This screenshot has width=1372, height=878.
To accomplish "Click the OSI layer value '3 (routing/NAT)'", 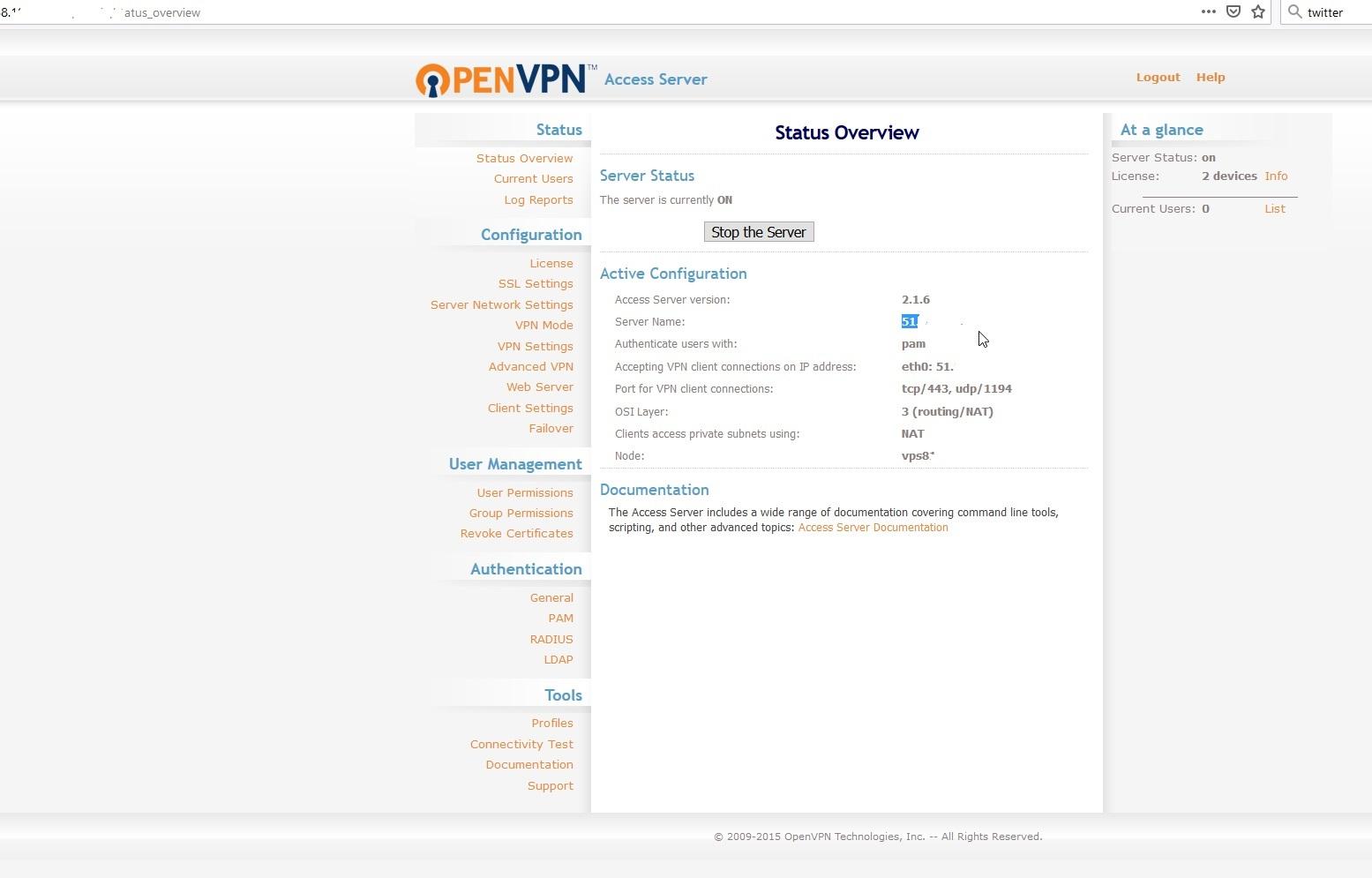I will [x=947, y=411].
